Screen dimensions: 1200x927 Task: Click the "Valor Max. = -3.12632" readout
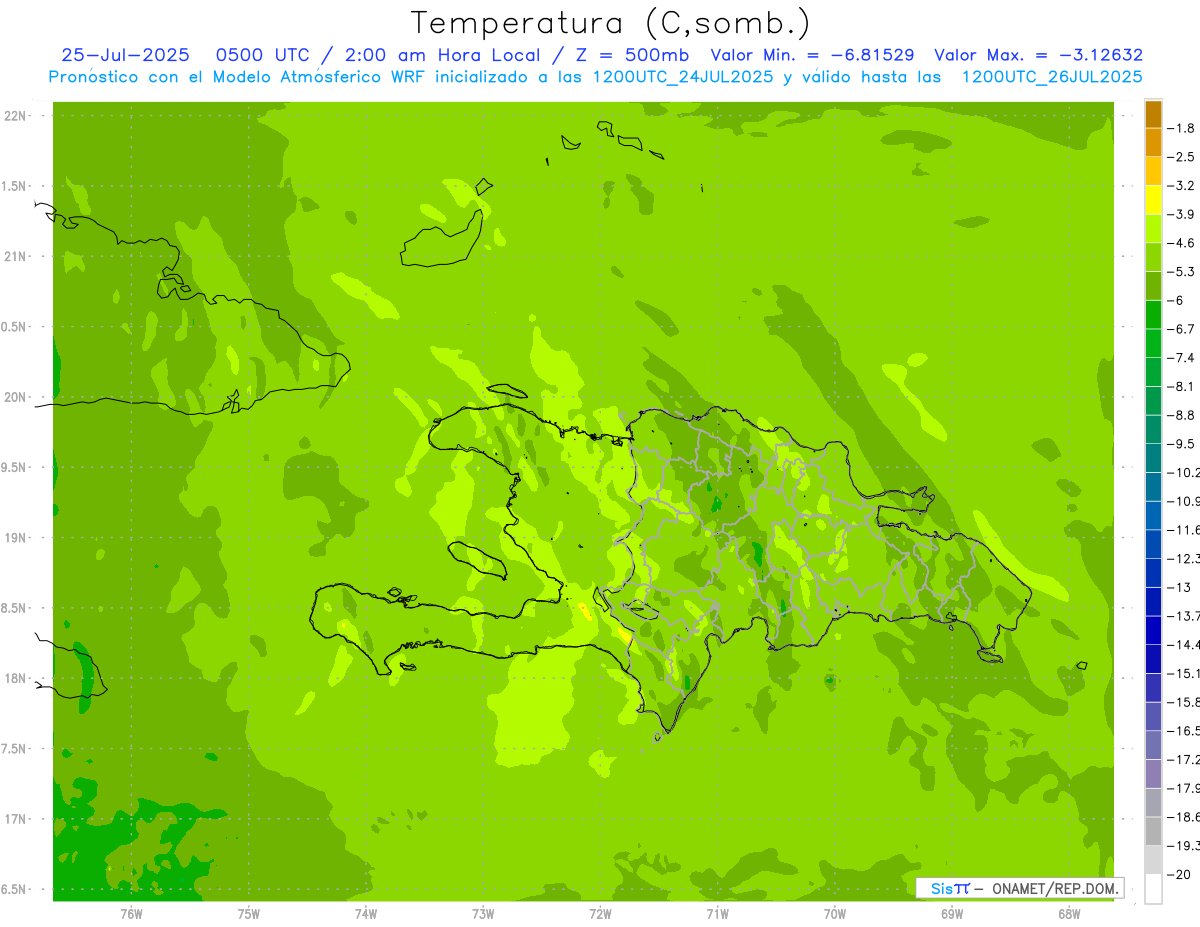[x=1038, y=55]
